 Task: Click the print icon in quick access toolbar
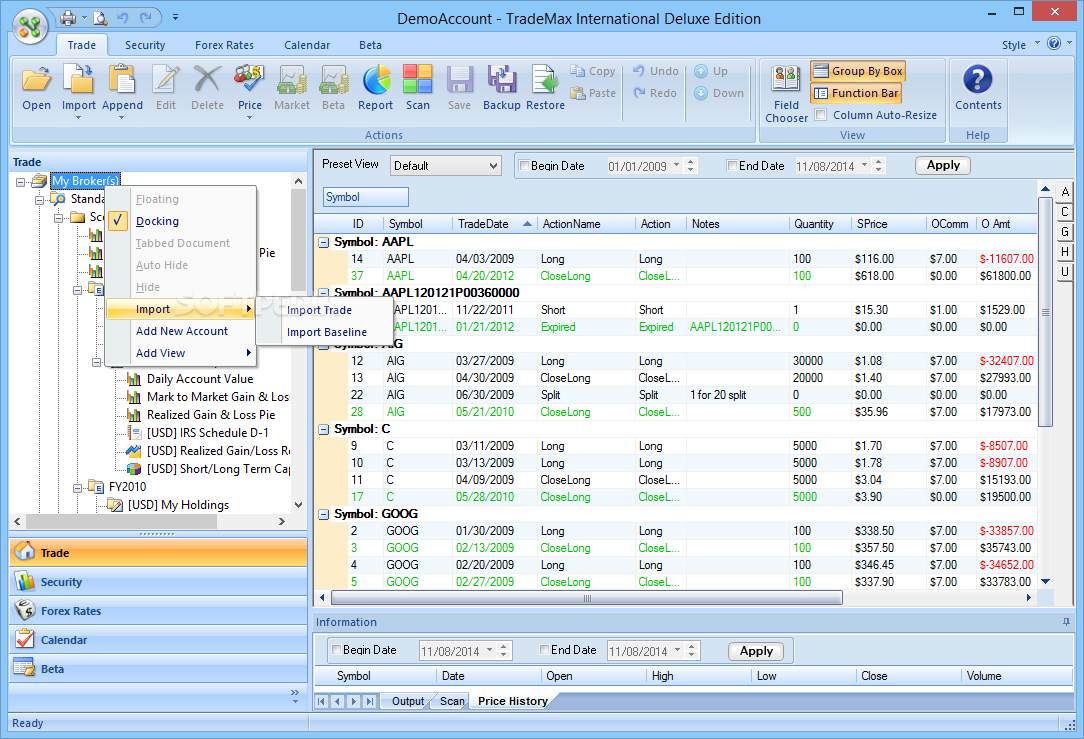tap(68, 17)
